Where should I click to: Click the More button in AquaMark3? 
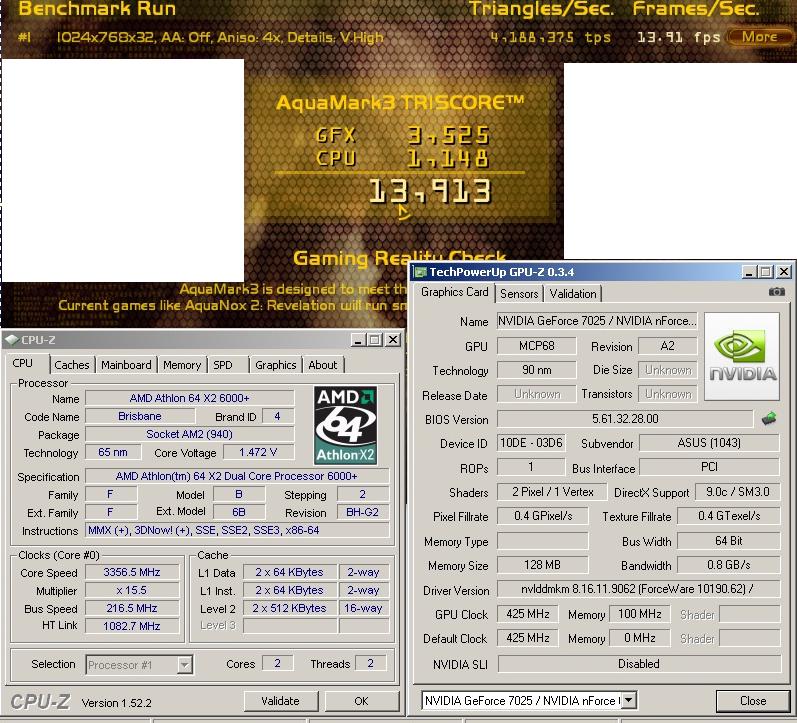click(x=759, y=37)
